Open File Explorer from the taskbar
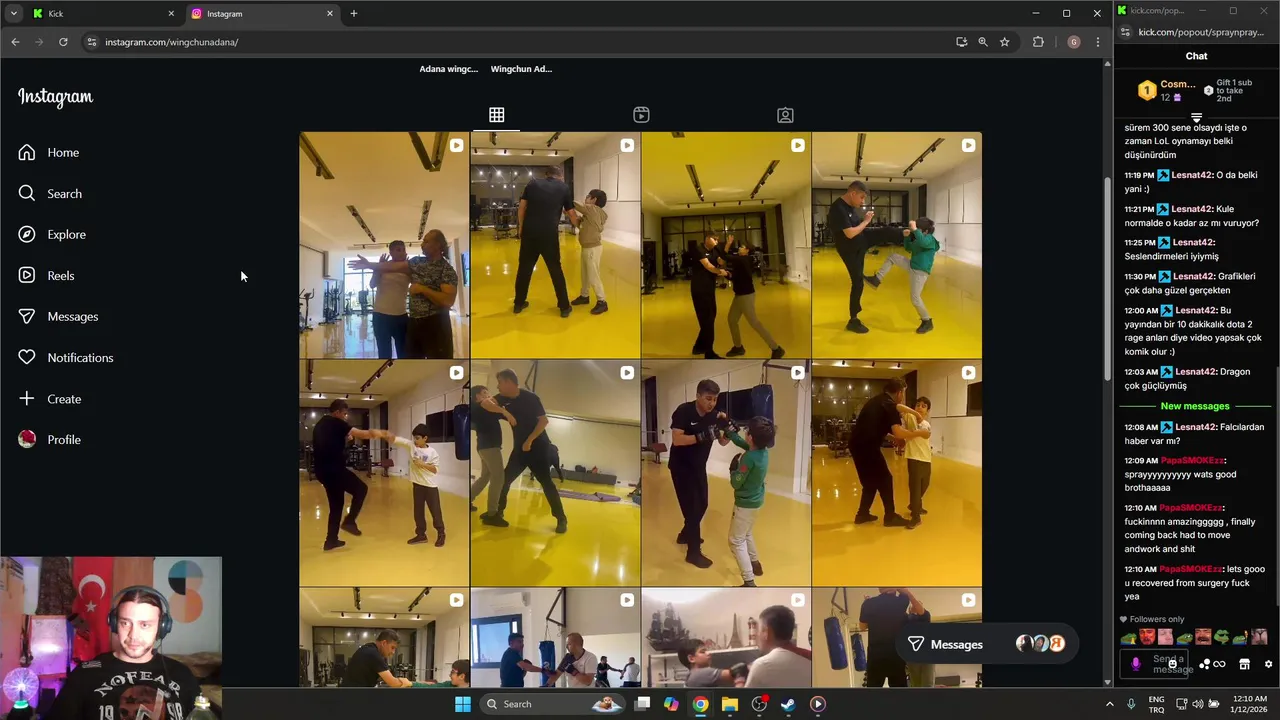Viewport: 1280px width, 720px height. click(730, 704)
